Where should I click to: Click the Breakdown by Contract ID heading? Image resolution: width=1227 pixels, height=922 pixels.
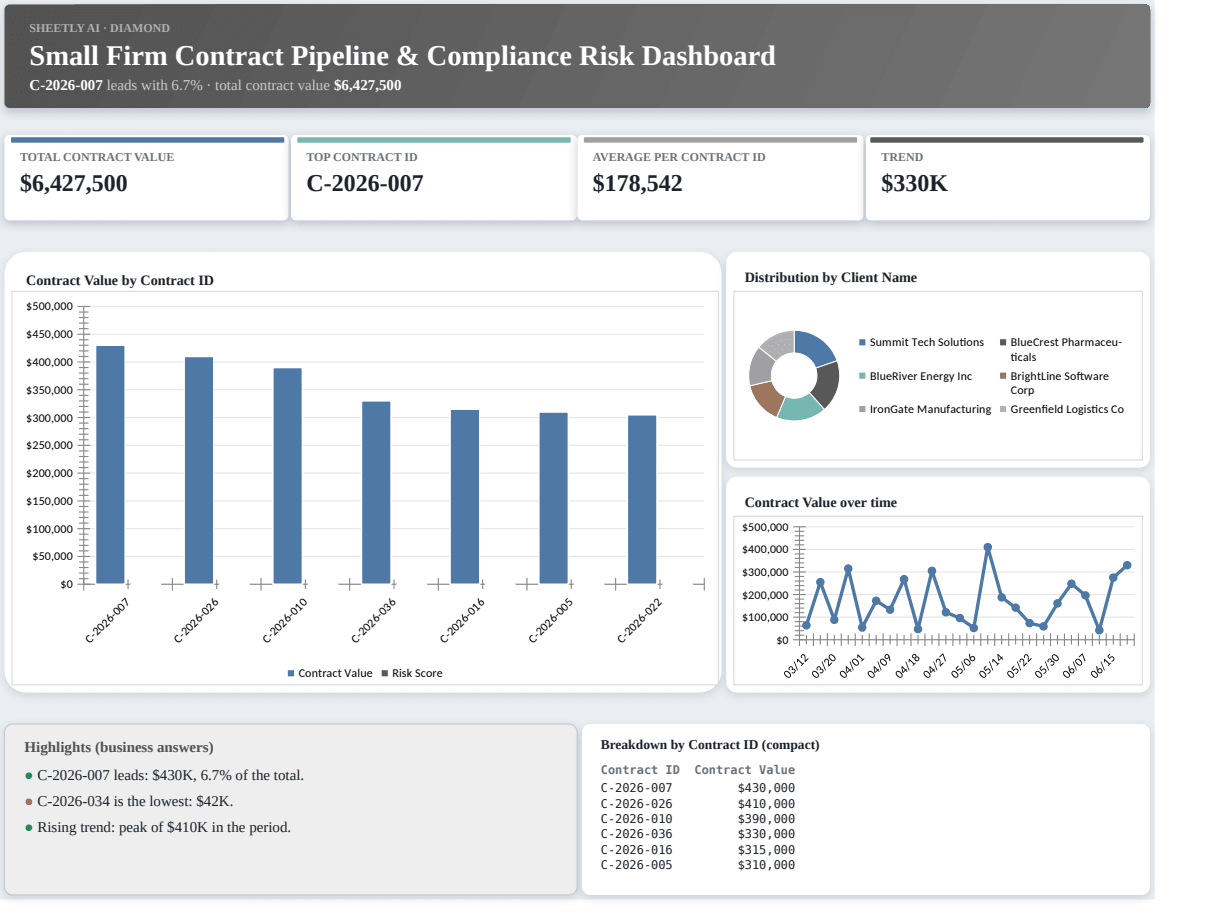point(710,745)
